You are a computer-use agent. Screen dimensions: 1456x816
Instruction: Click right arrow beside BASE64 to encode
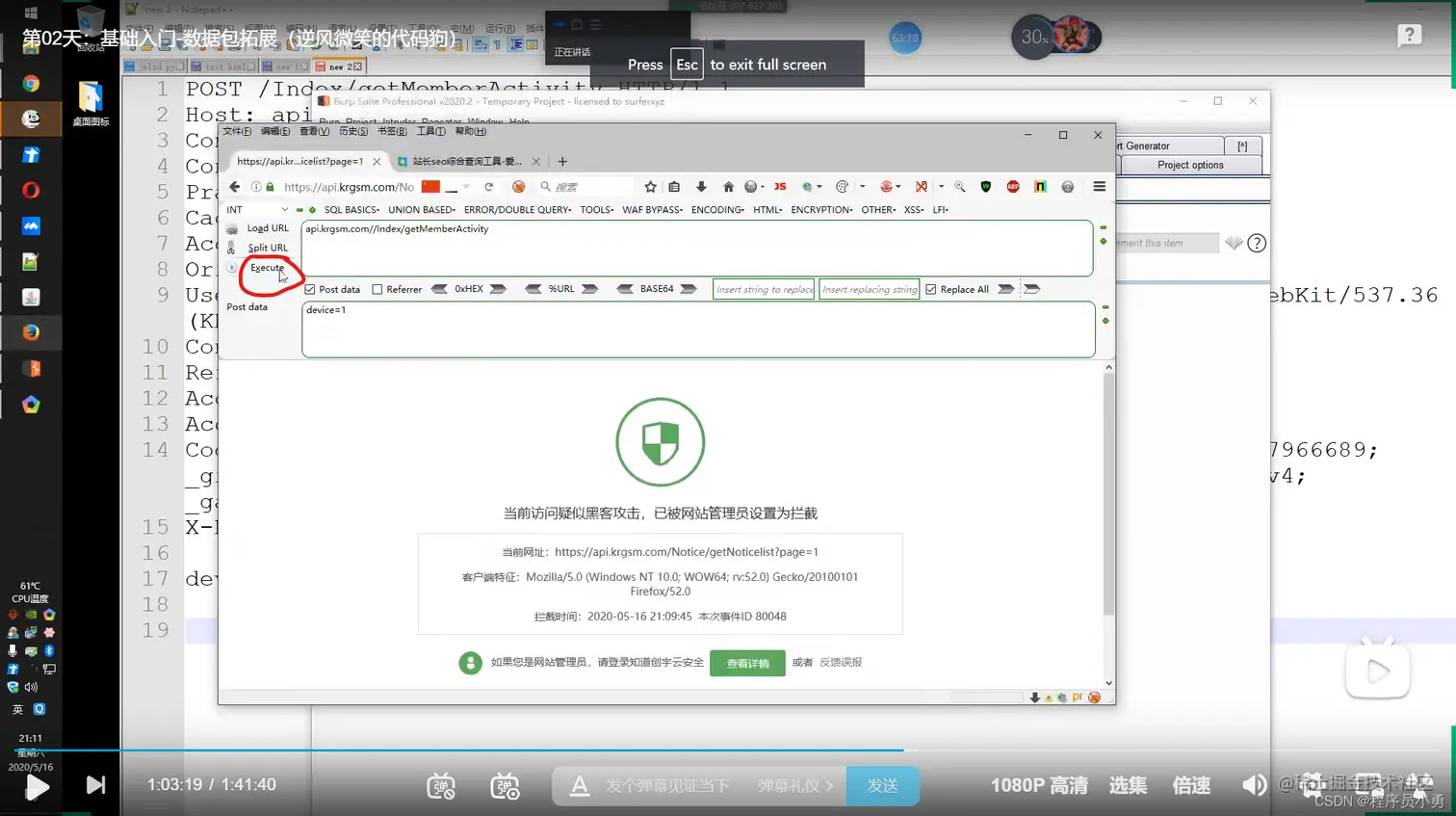click(x=689, y=289)
